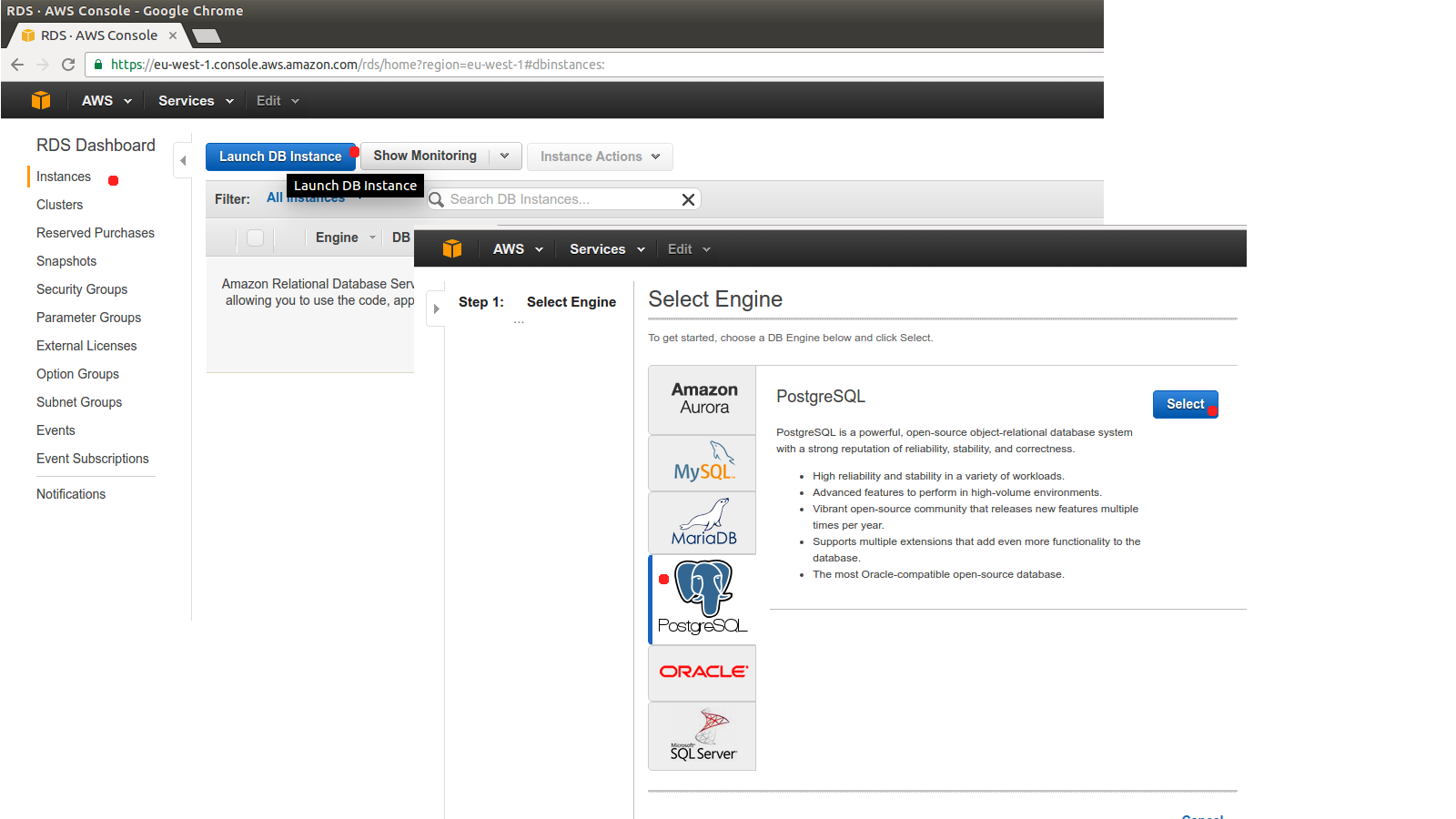The image size is (1456, 819).
Task: Open Parameter Groups in the sidebar
Action: [x=88, y=318]
